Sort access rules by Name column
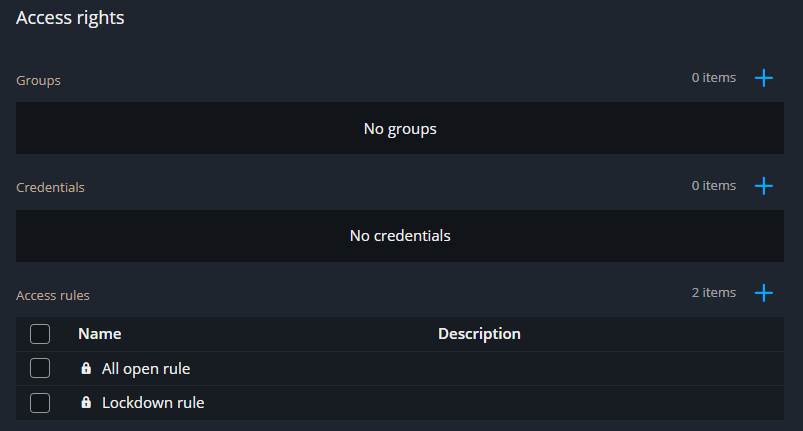The image size is (803, 431). click(x=100, y=334)
